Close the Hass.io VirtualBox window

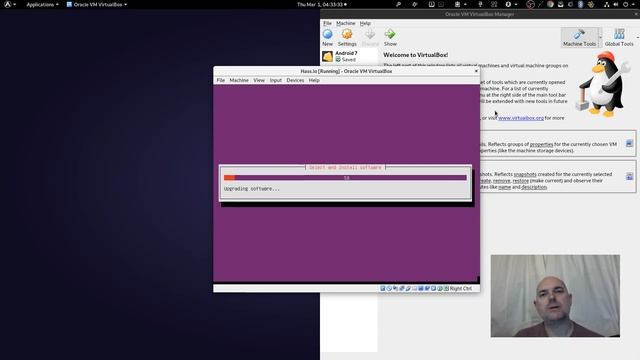(476, 71)
